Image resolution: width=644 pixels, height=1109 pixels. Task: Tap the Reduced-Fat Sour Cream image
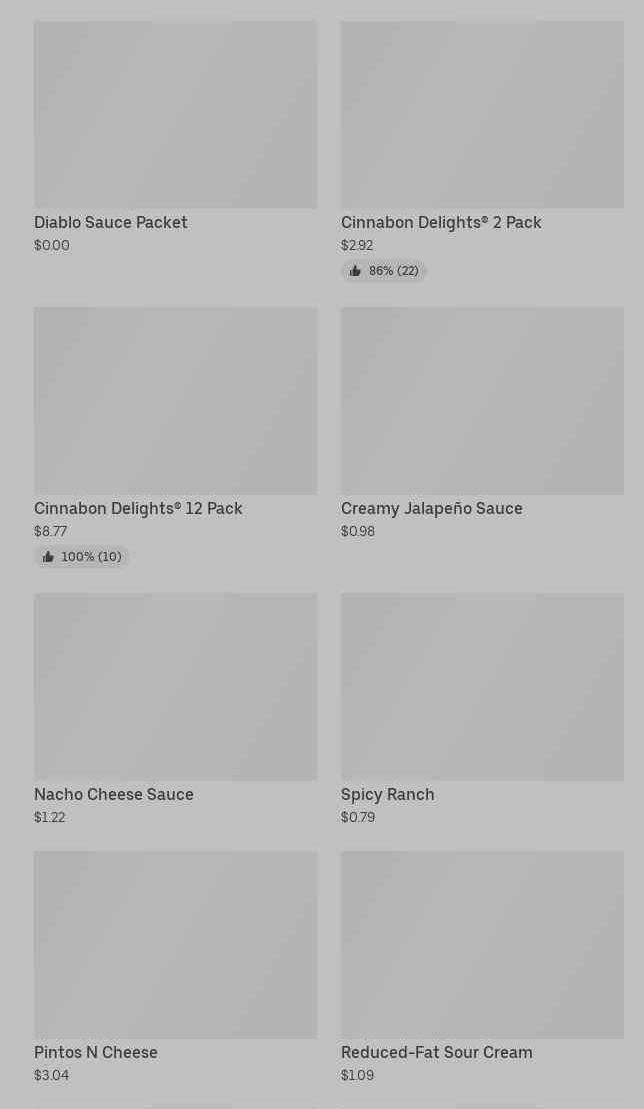[x=482, y=945]
